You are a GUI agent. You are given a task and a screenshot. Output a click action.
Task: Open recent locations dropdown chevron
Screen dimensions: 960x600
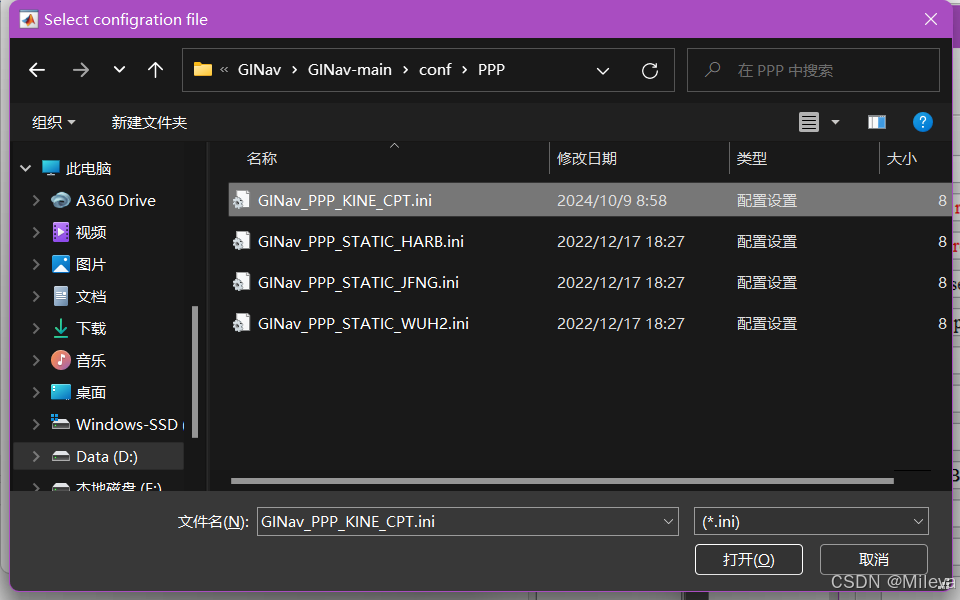(x=119, y=70)
